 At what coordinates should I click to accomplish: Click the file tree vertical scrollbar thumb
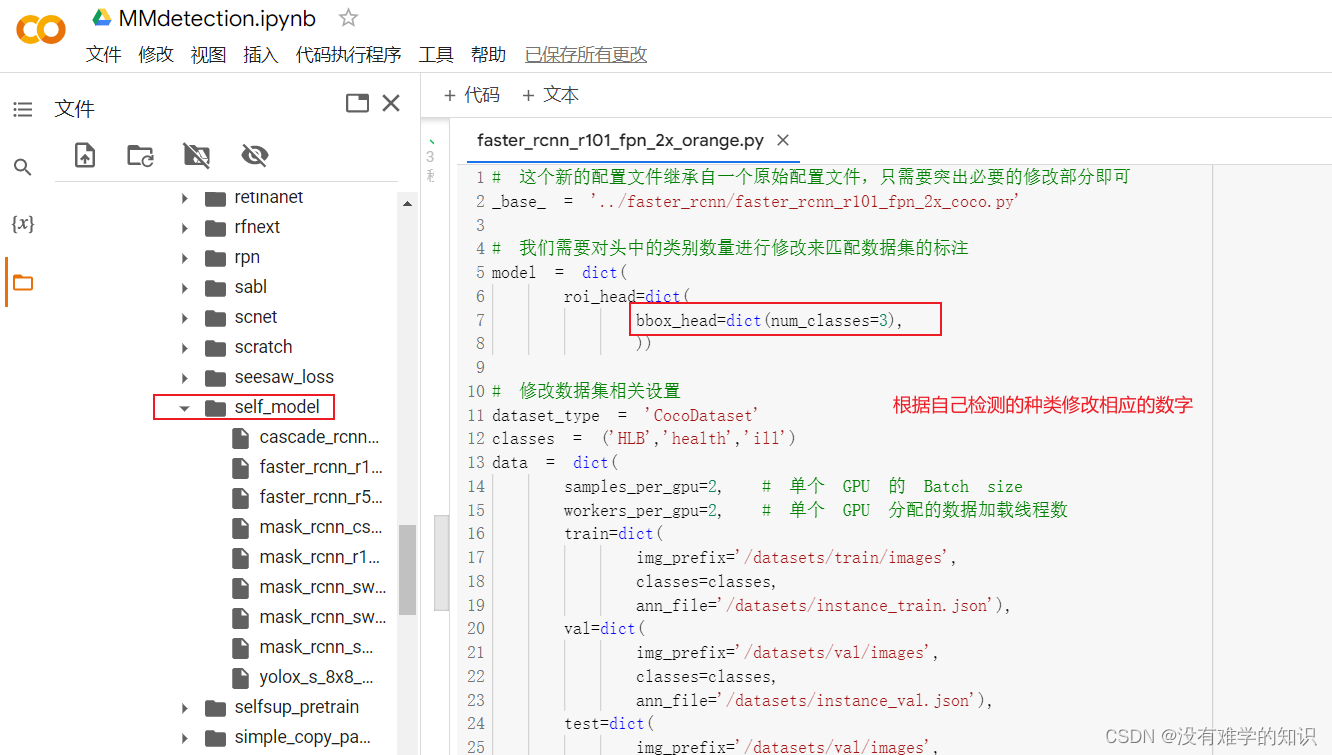pos(407,570)
